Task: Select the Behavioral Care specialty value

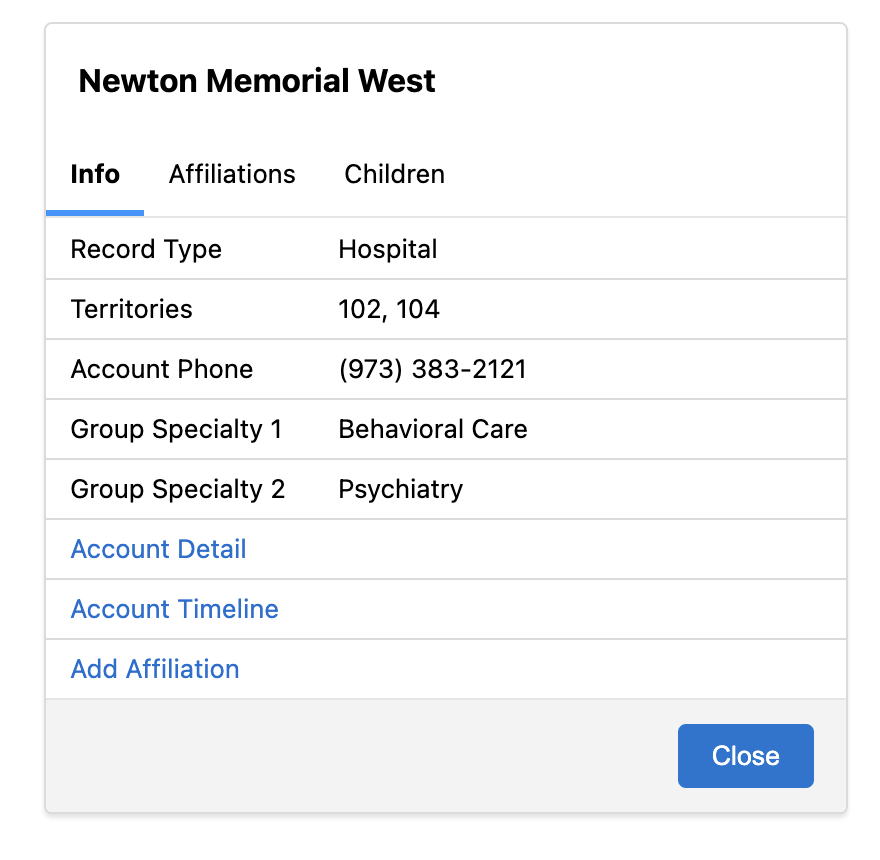Action: [433, 429]
